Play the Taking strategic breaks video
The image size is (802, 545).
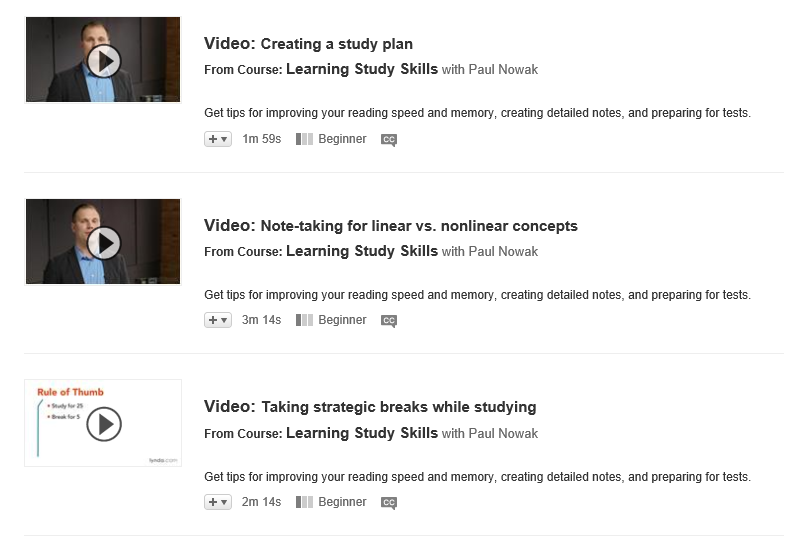coord(103,424)
